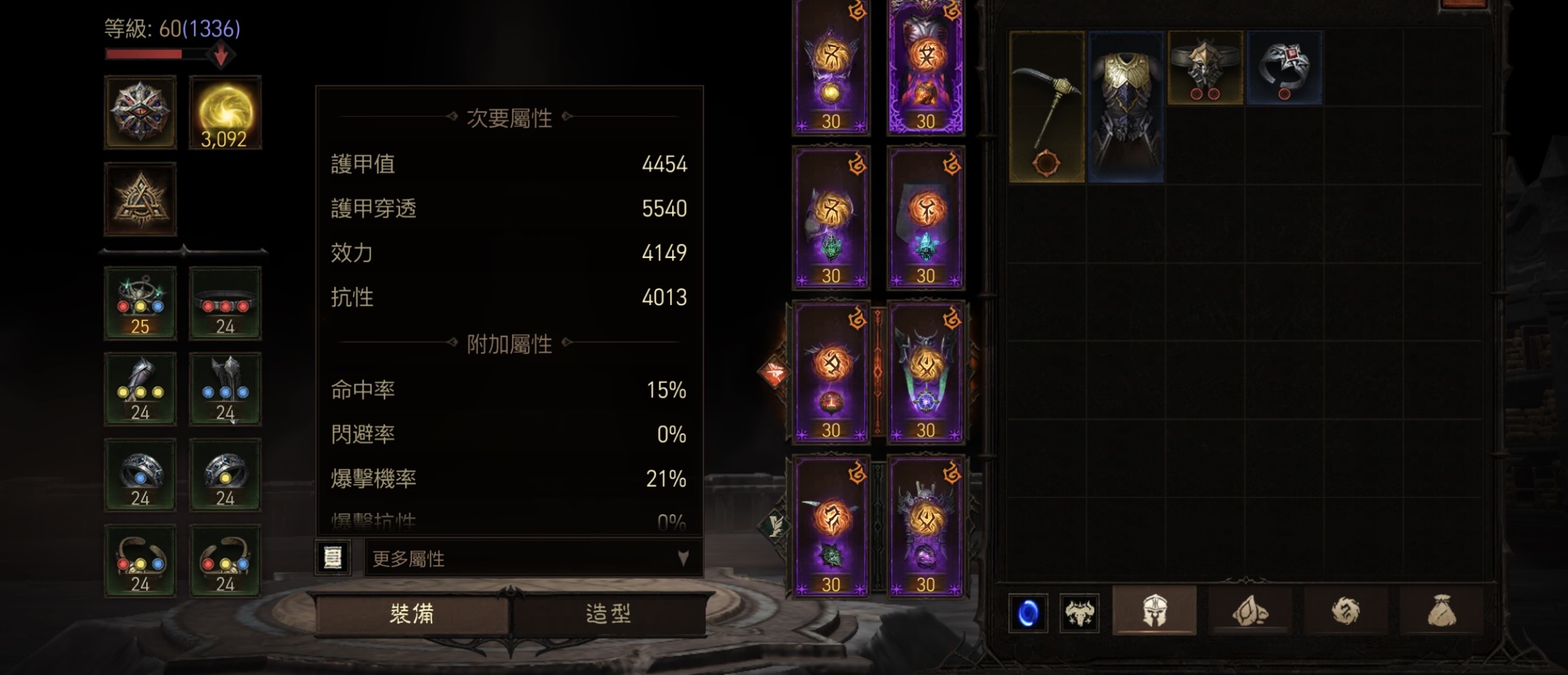The height and width of the screenshot is (675, 1568).
Task: Open the triangle sigil emblem icon
Action: click(x=140, y=199)
